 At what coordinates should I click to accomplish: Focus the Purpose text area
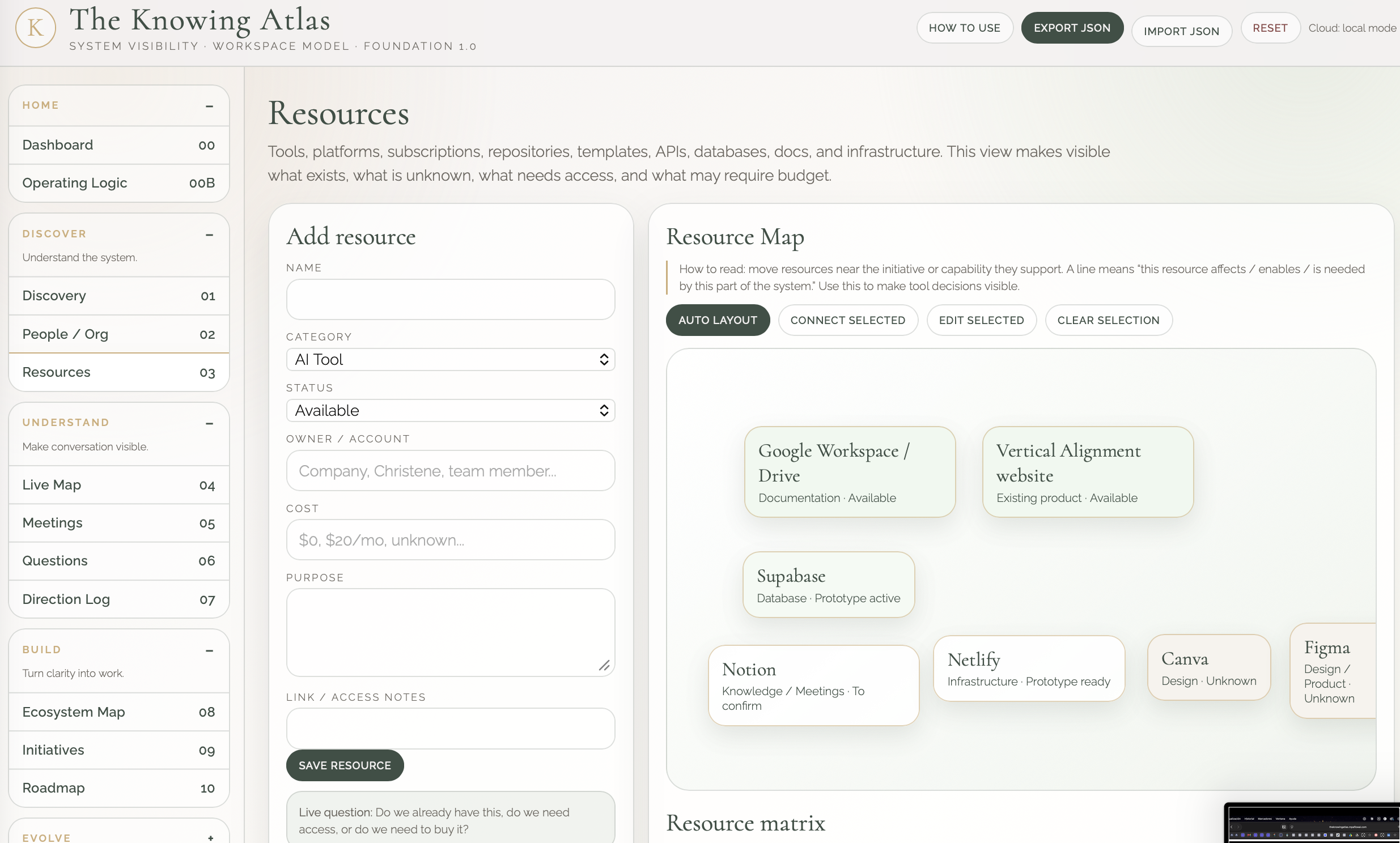point(451,632)
